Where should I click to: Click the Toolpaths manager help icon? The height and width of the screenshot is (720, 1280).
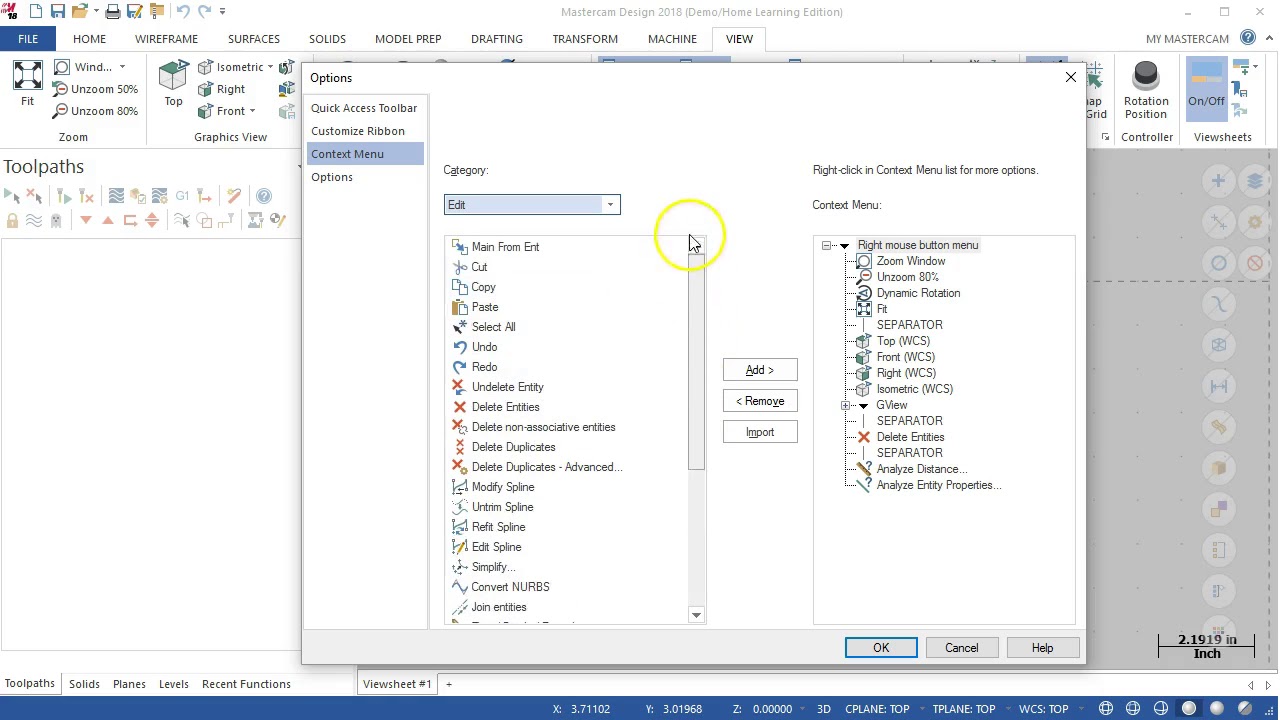pos(264,196)
